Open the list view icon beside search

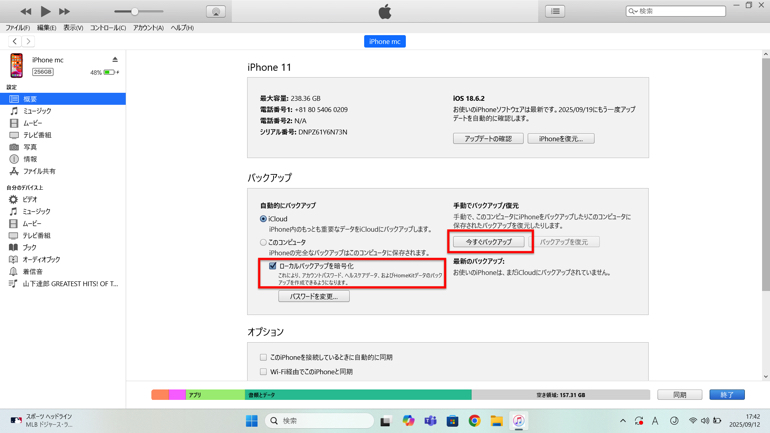555,12
